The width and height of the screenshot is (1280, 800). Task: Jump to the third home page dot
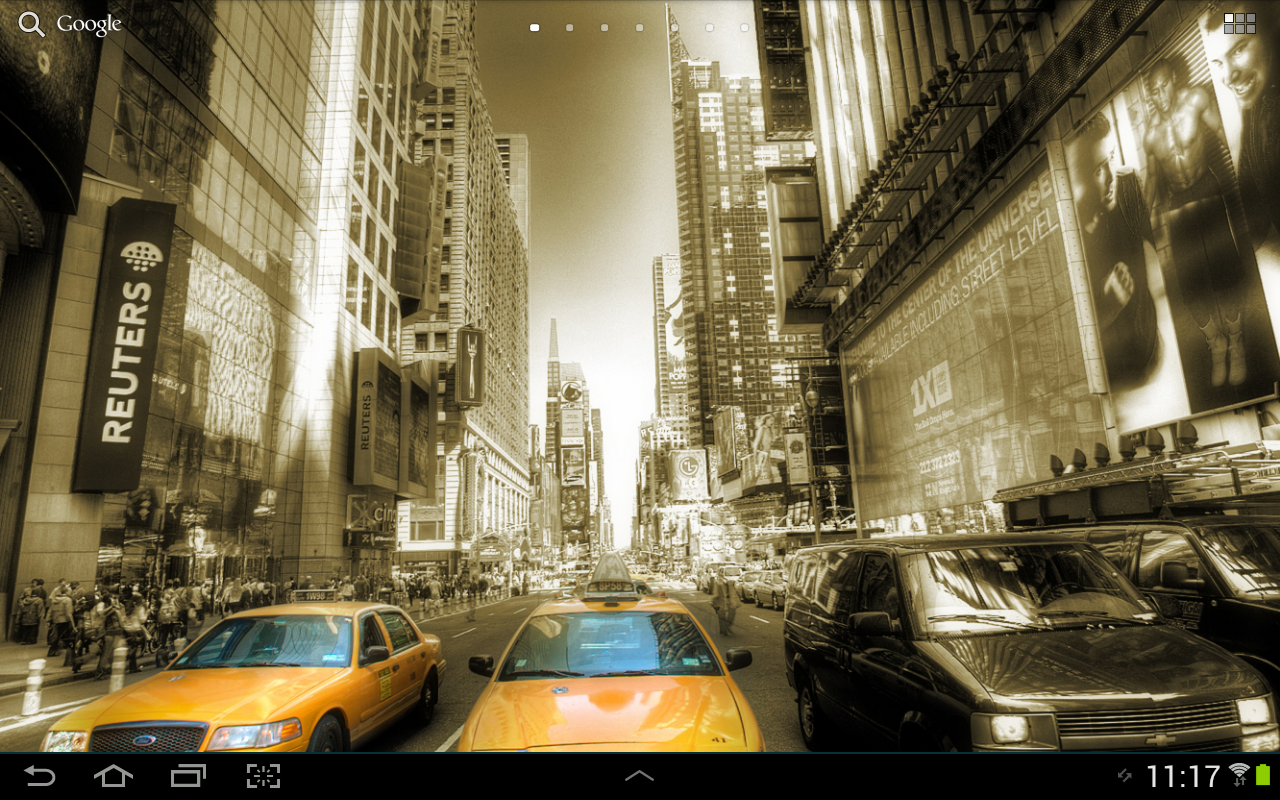coord(605,28)
